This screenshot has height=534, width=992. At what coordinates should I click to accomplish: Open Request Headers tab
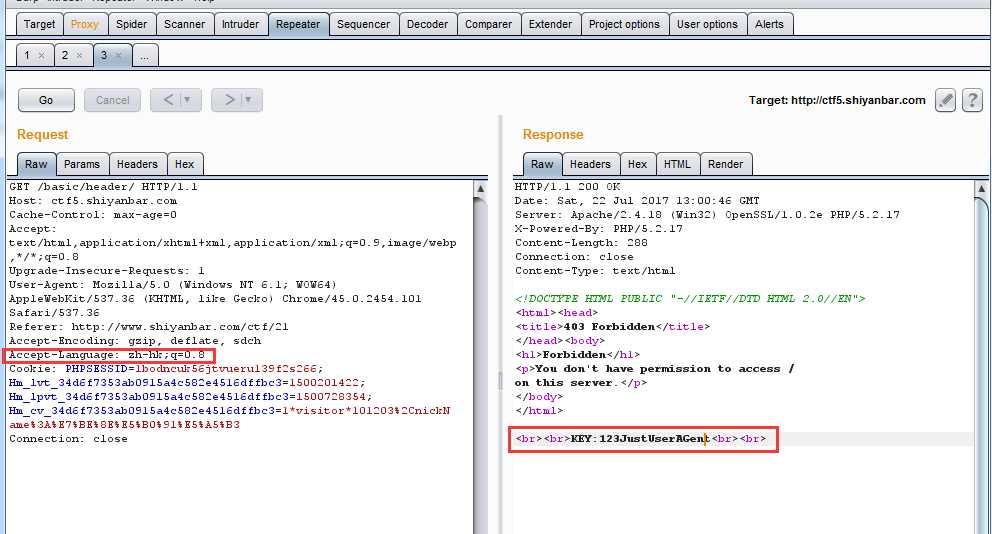pos(137,164)
